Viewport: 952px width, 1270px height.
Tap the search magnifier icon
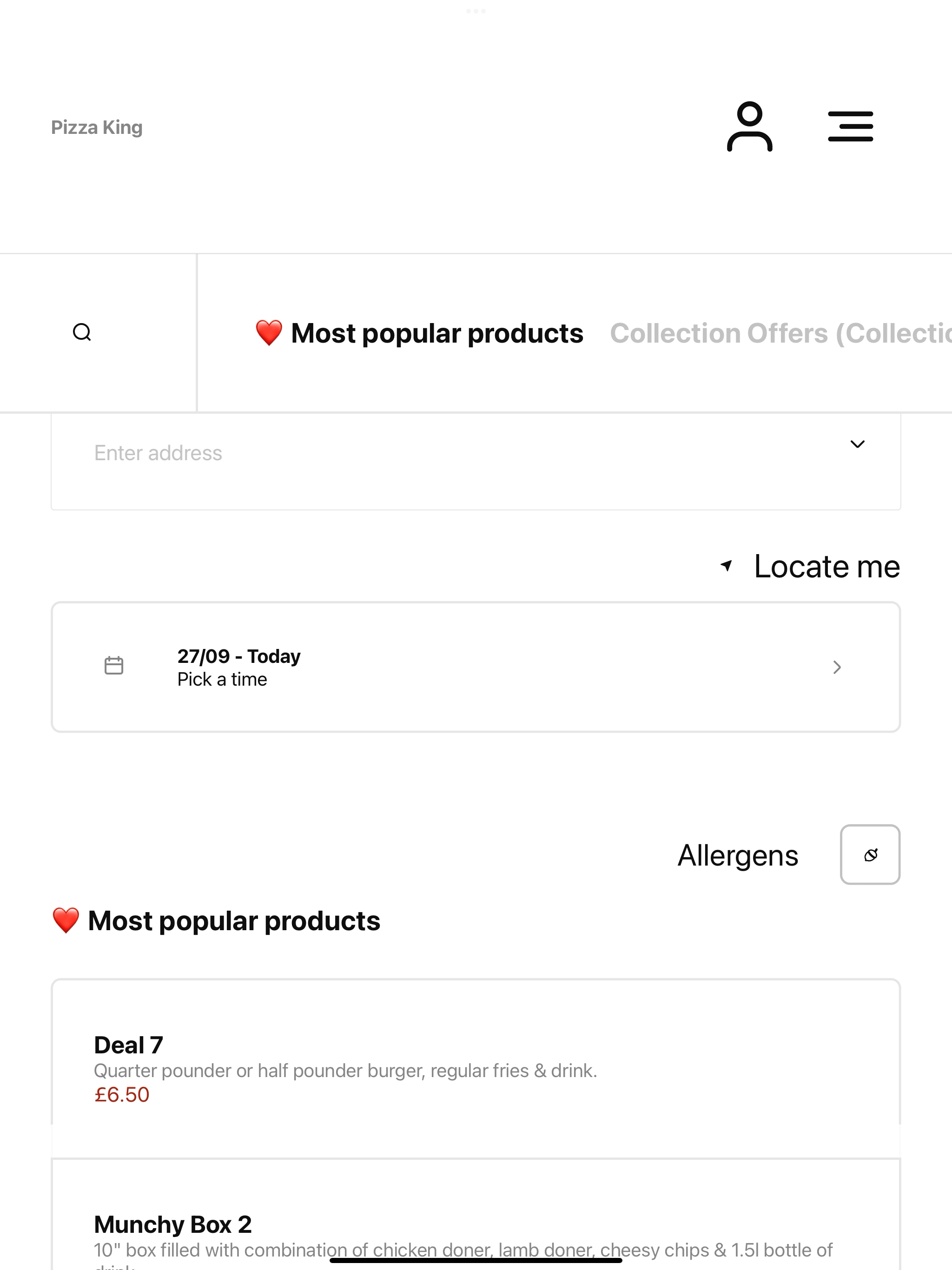tap(82, 332)
